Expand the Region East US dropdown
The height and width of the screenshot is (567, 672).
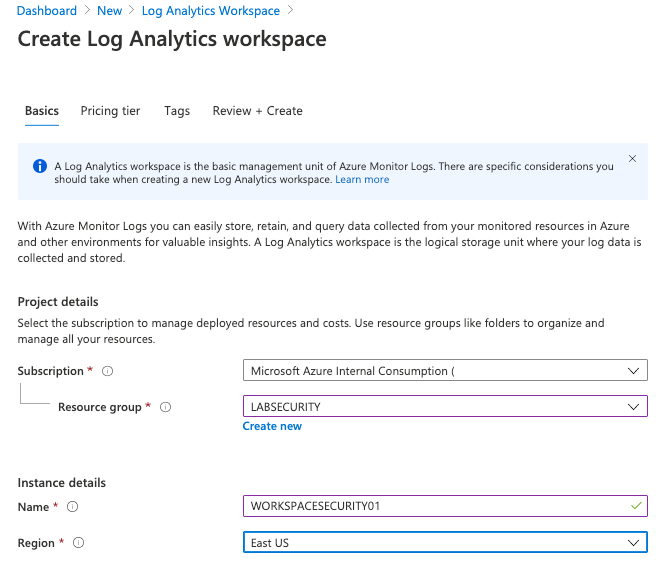[631, 543]
